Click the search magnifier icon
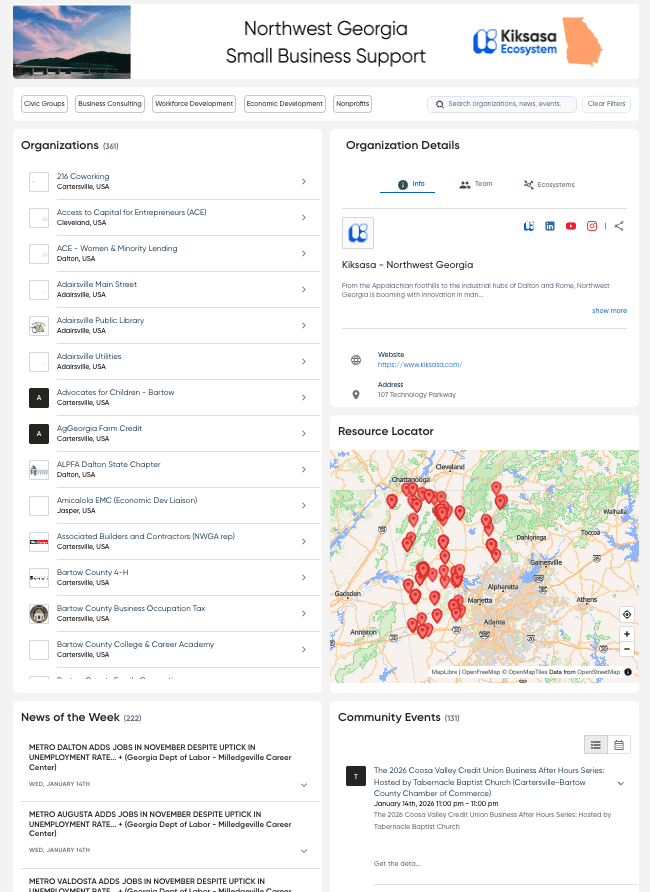The width and height of the screenshot is (650, 892). (440, 104)
